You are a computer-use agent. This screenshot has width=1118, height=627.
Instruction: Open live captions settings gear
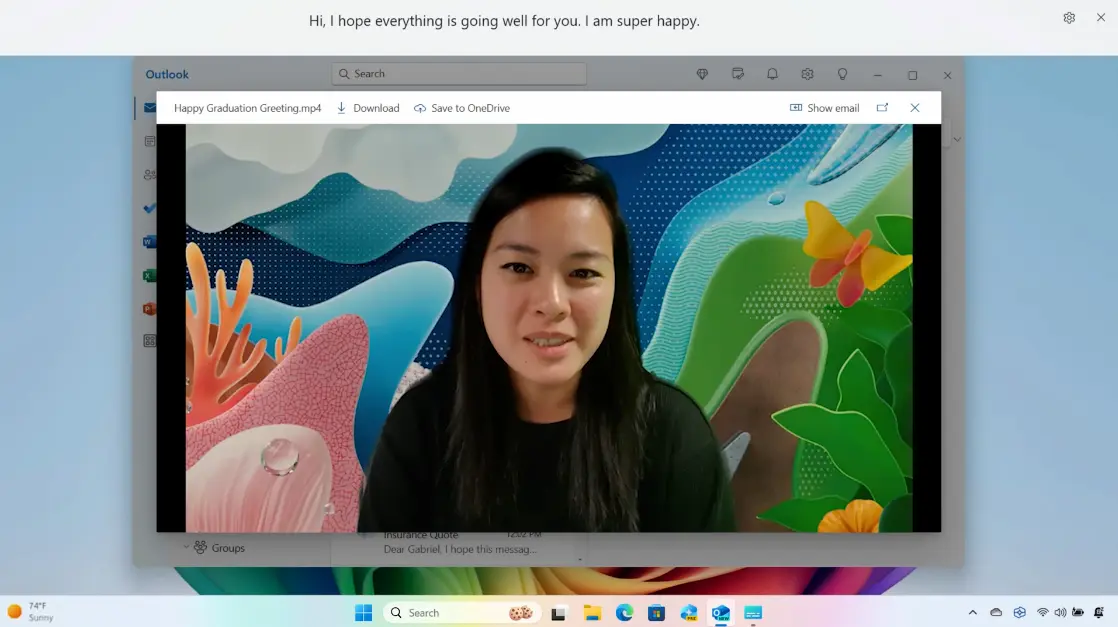[x=1069, y=18]
